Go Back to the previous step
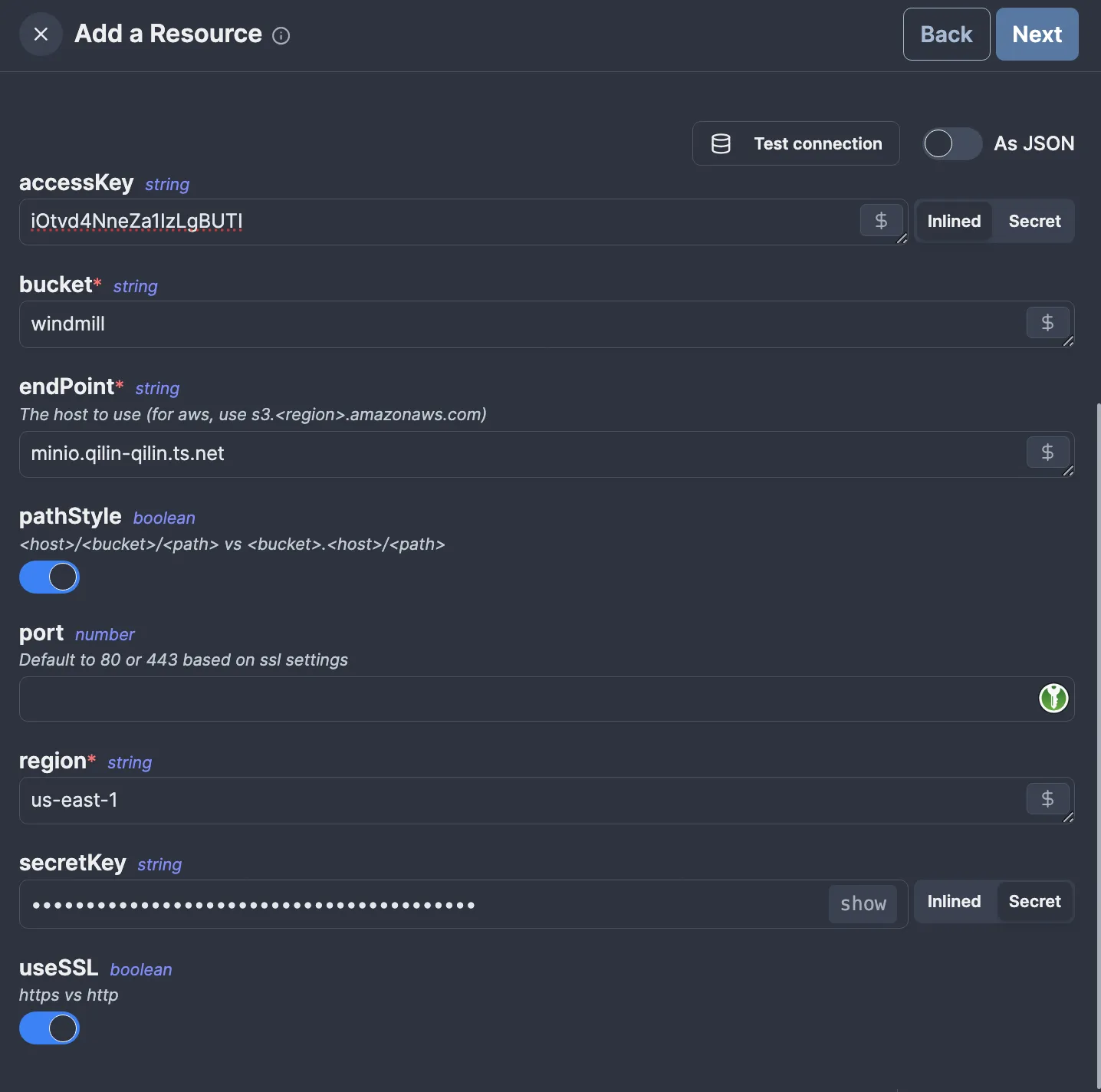The image size is (1101, 1092). [x=946, y=34]
